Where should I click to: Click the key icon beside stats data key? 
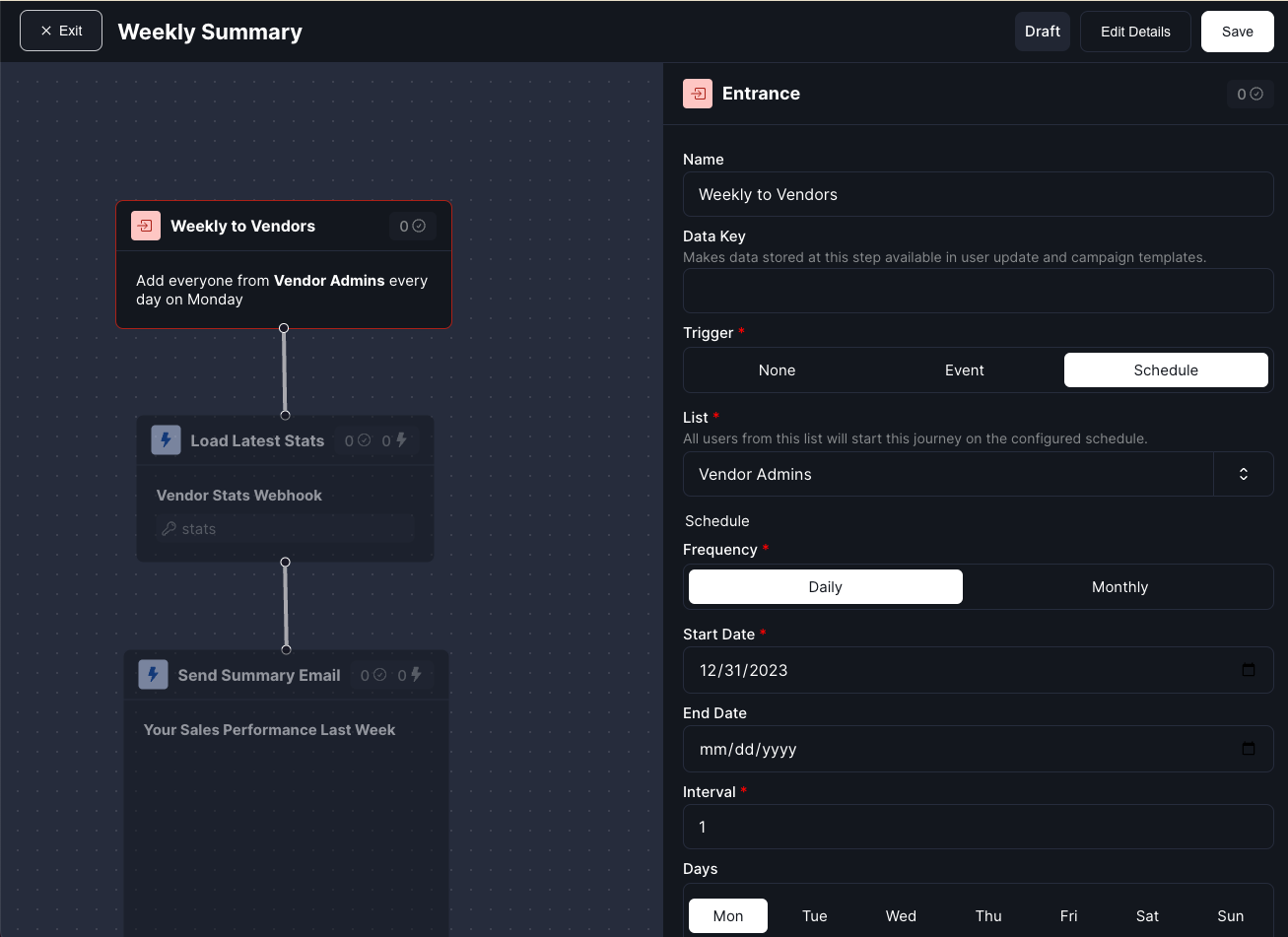pyautogui.click(x=170, y=528)
